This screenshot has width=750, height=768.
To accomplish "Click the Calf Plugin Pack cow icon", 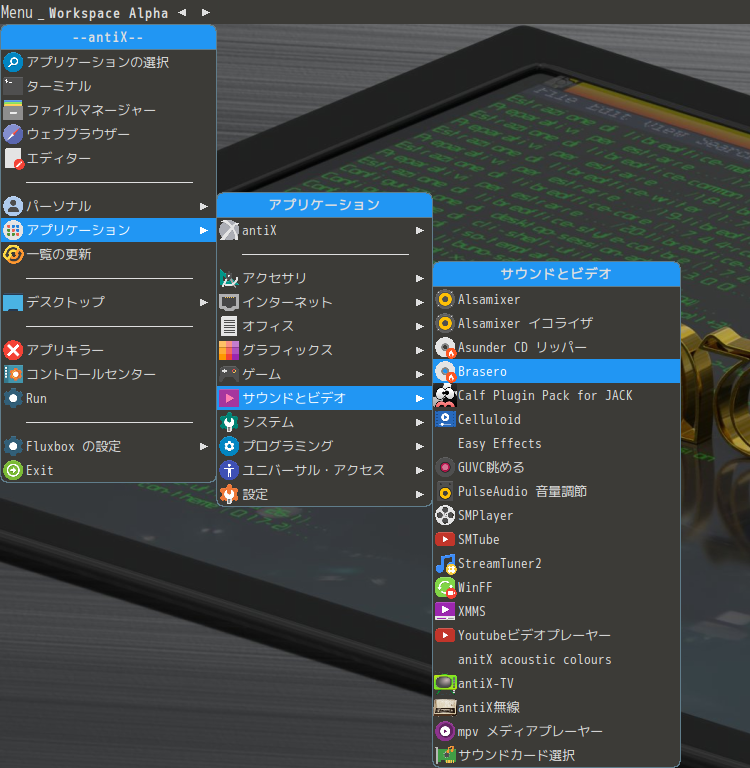I will [445, 395].
